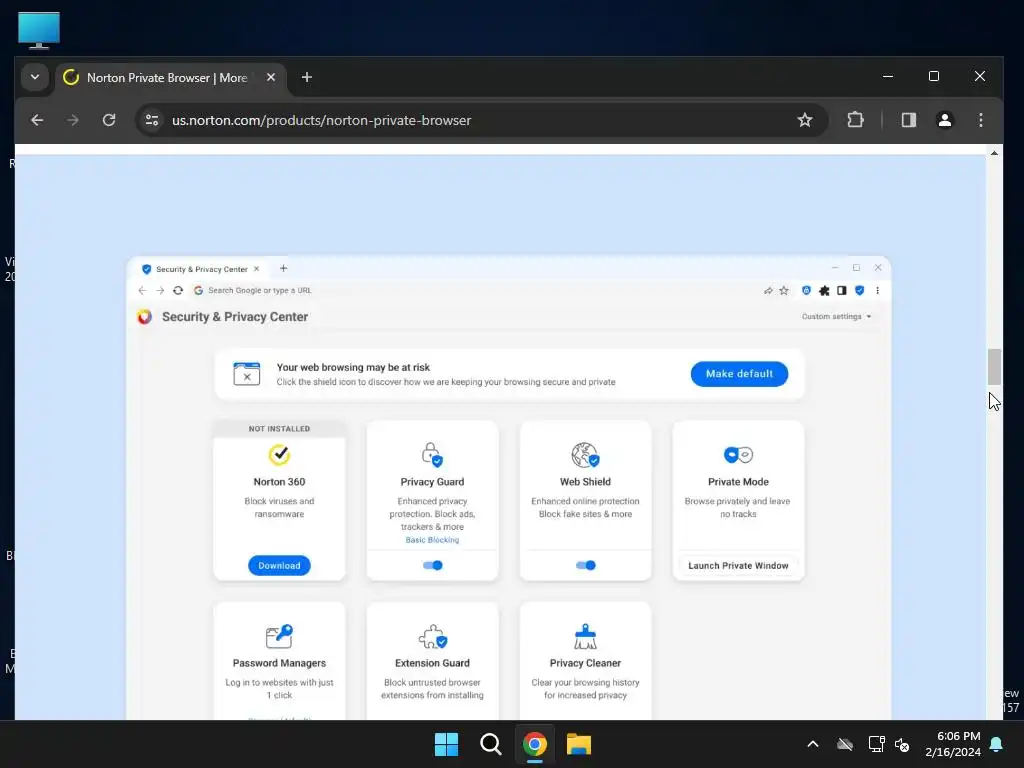
Task: Click the inner browser share icon
Action: pos(768,291)
